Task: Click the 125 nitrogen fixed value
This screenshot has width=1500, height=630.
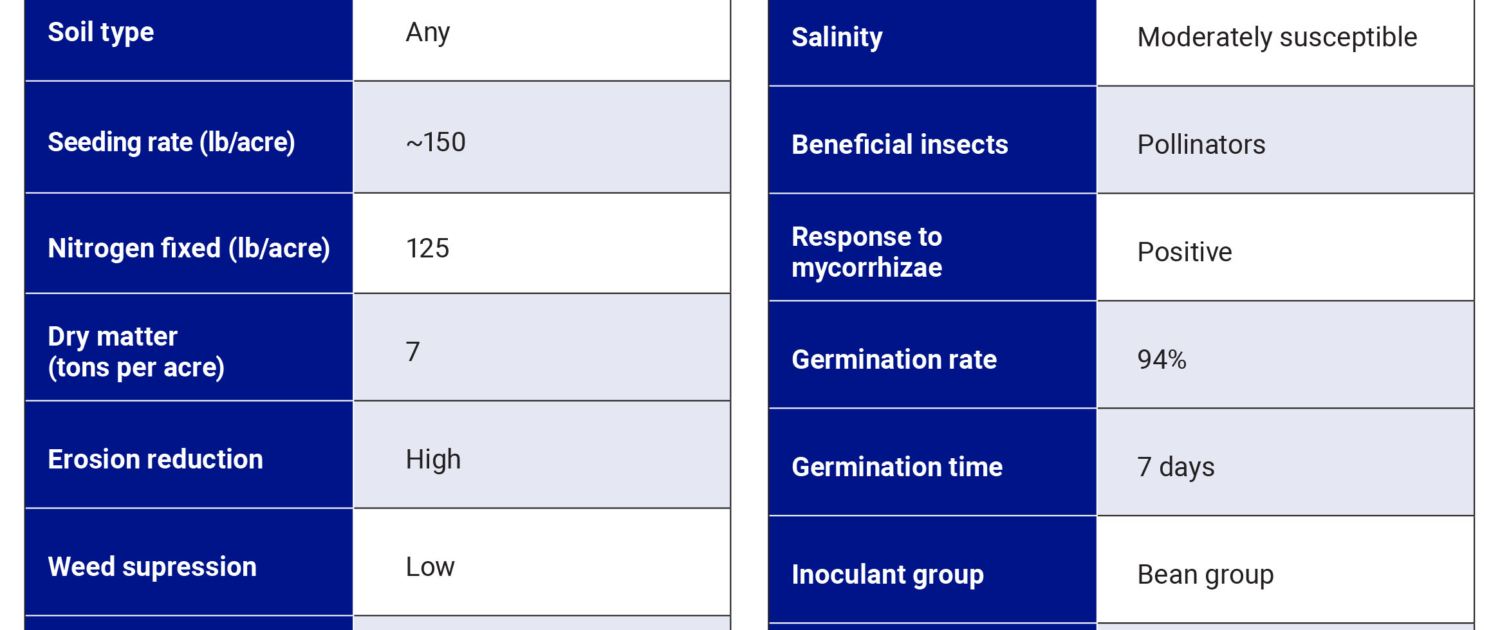Action: pos(428,248)
